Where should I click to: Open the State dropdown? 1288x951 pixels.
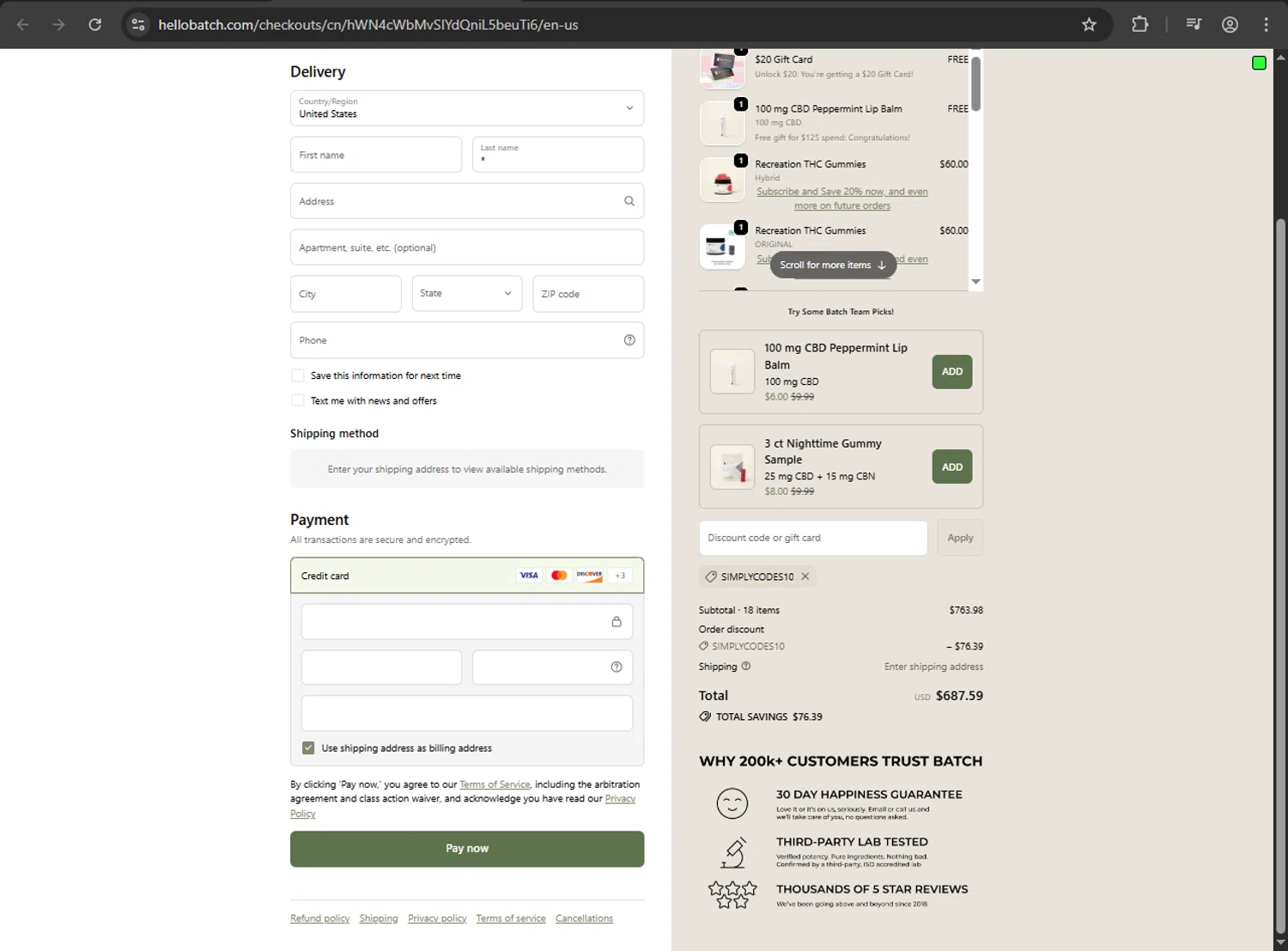[467, 294]
